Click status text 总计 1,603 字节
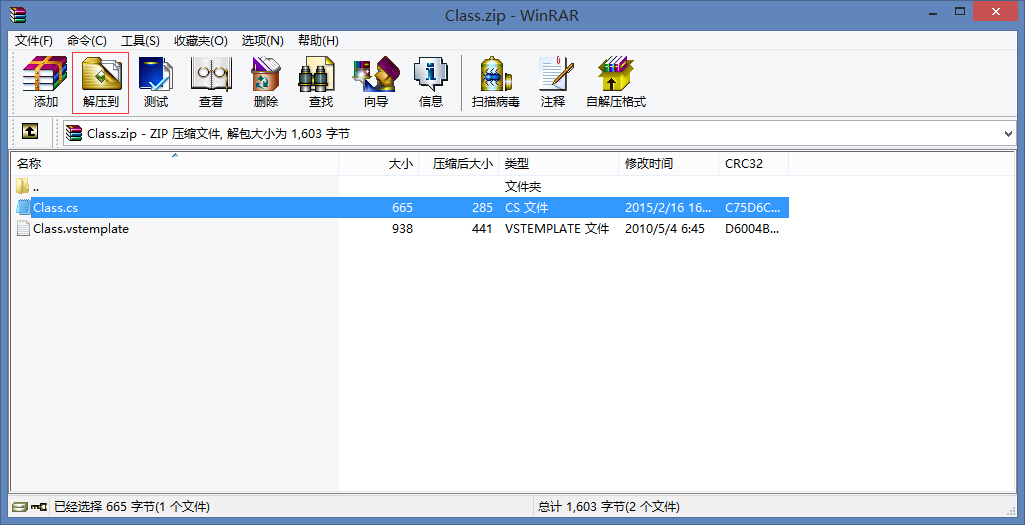1025x525 pixels. point(609,507)
